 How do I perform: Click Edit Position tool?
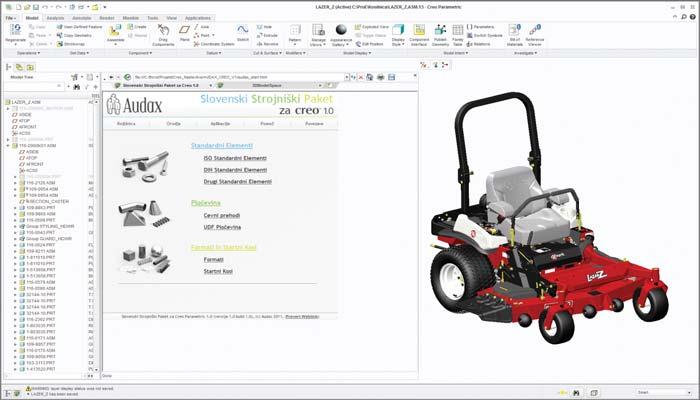pyautogui.click(x=369, y=44)
